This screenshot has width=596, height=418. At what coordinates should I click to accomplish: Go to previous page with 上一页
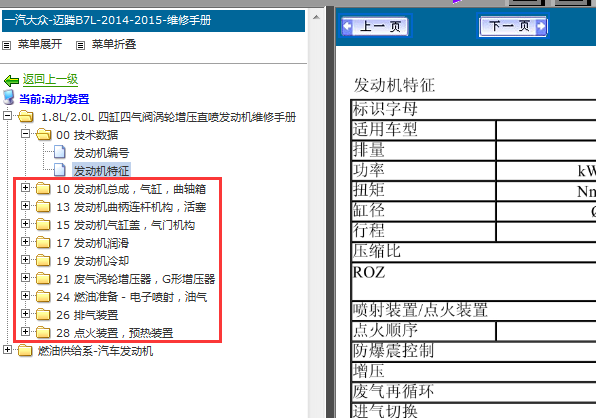coord(375,26)
